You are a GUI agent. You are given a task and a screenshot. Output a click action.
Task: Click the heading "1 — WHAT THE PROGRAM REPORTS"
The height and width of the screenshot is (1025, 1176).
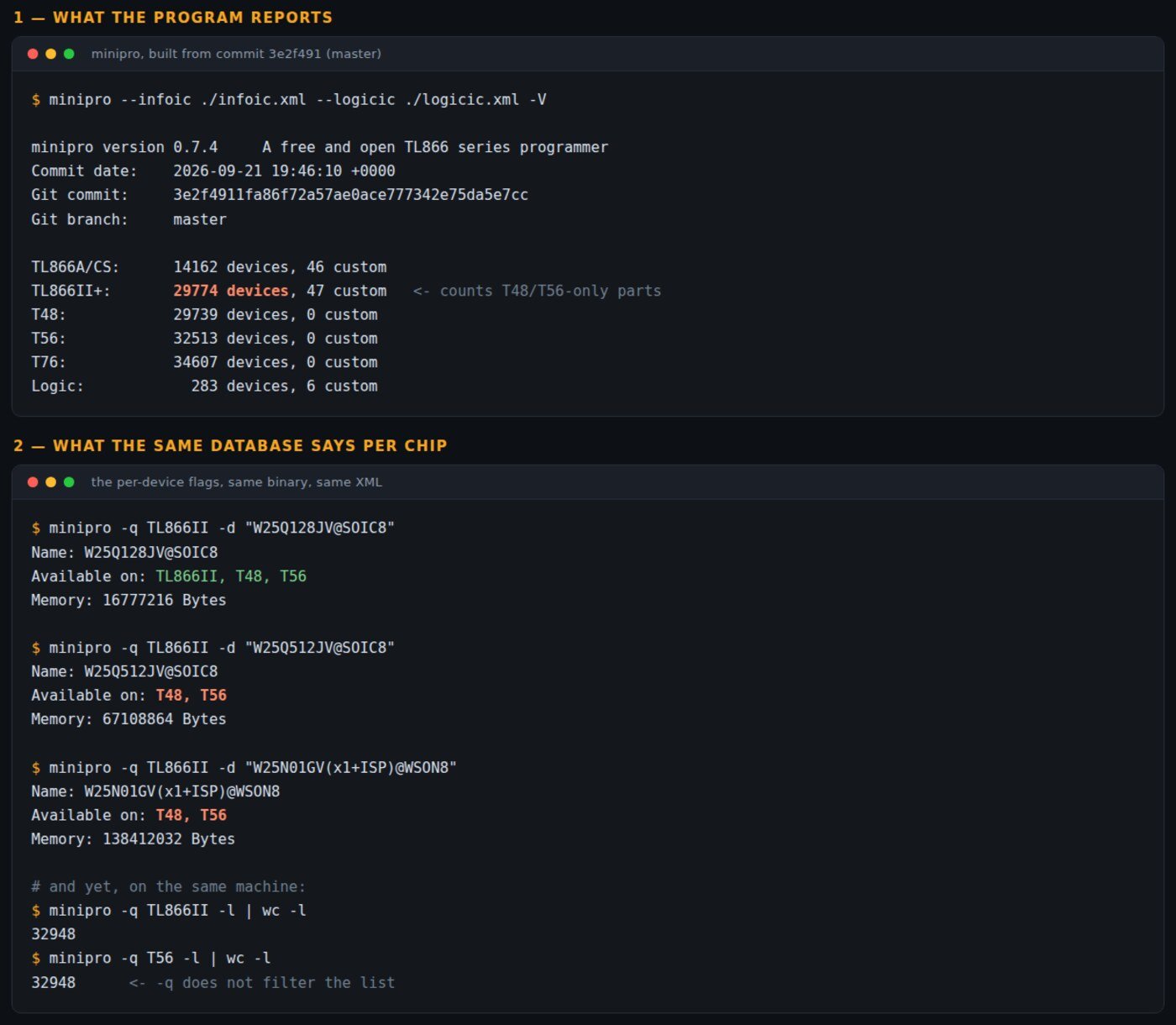pos(173,18)
